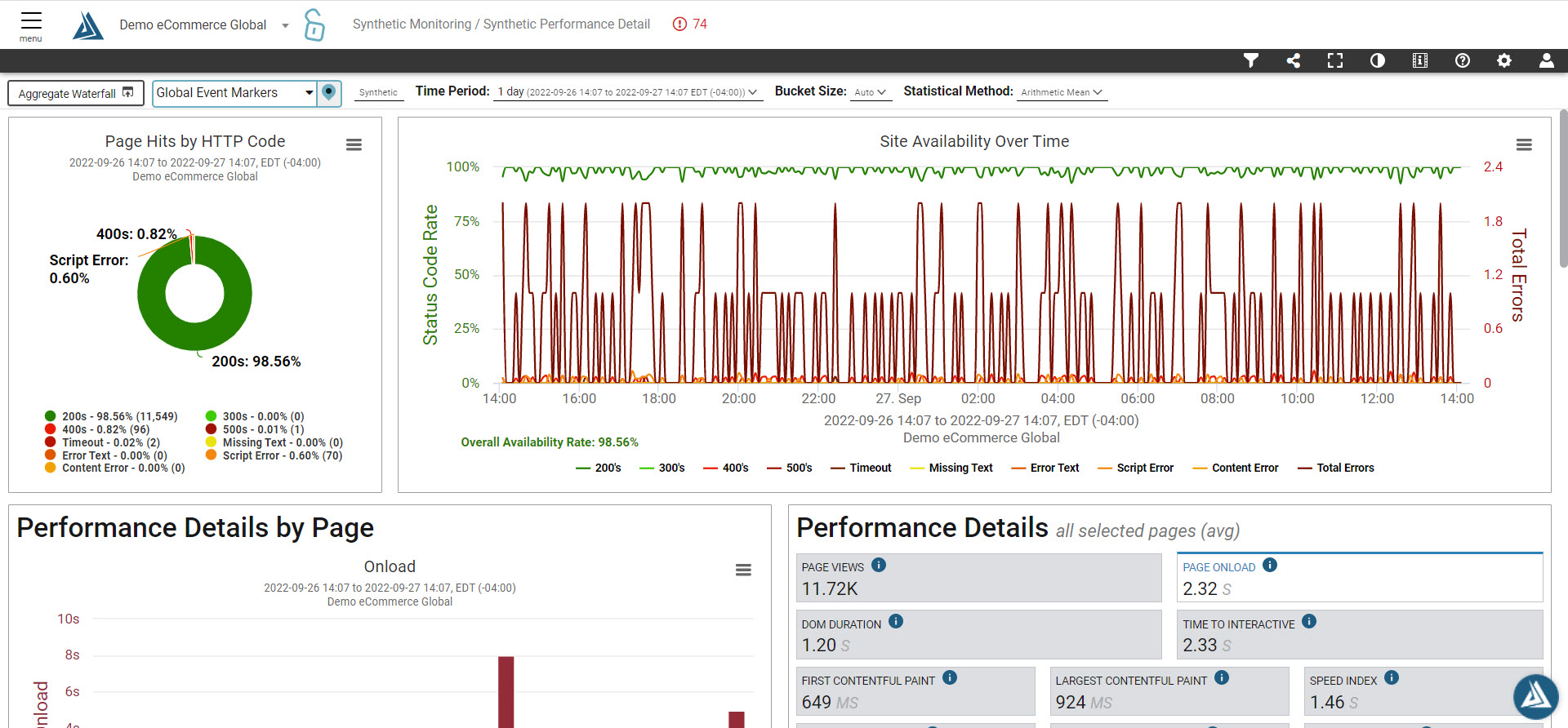Viewport: 1568px width, 728px height.
Task: Click Overall Availability Rate: 98.56% text
Action: [x=550, y=442]
